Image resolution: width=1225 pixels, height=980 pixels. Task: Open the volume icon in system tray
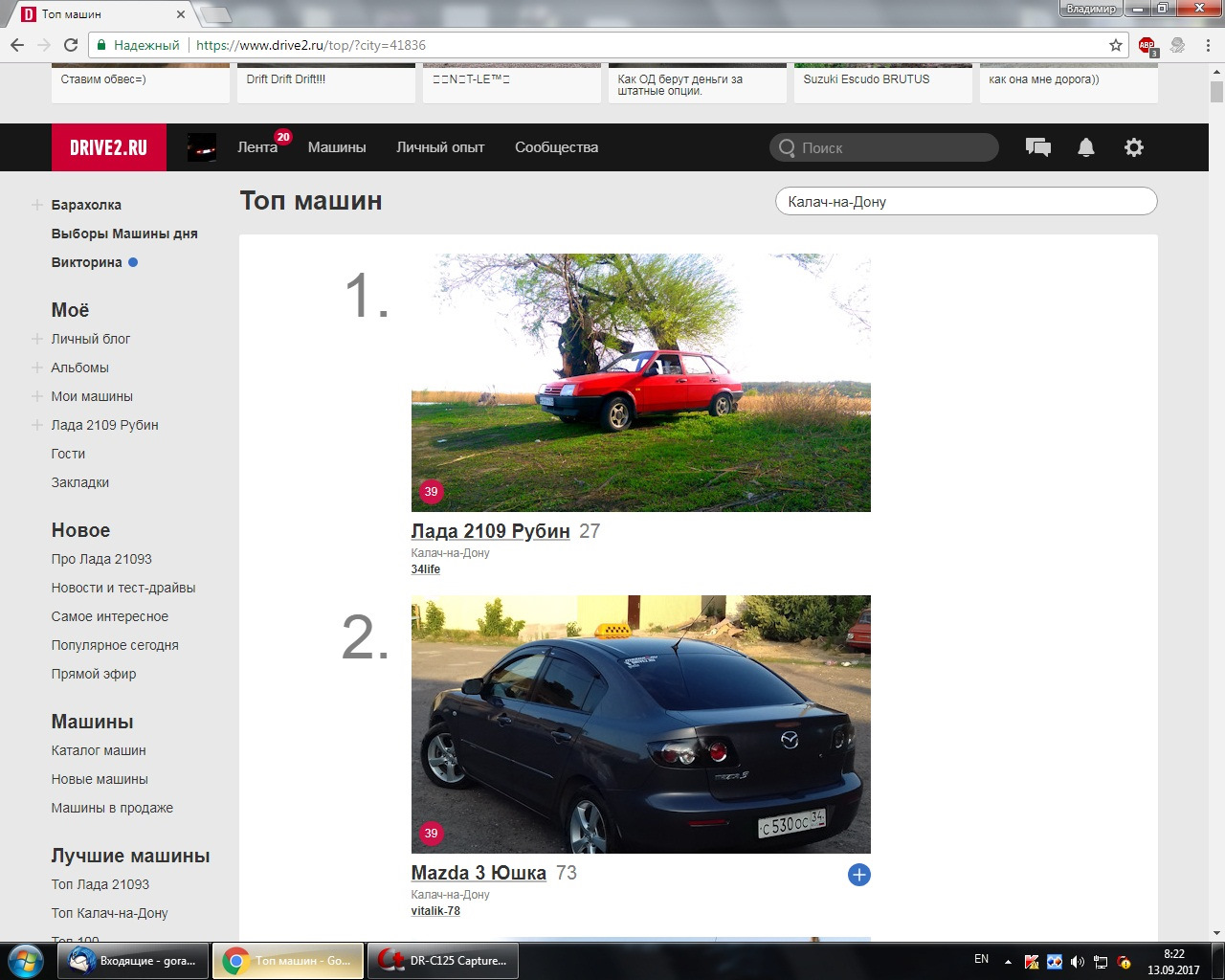click(1078, 962)
